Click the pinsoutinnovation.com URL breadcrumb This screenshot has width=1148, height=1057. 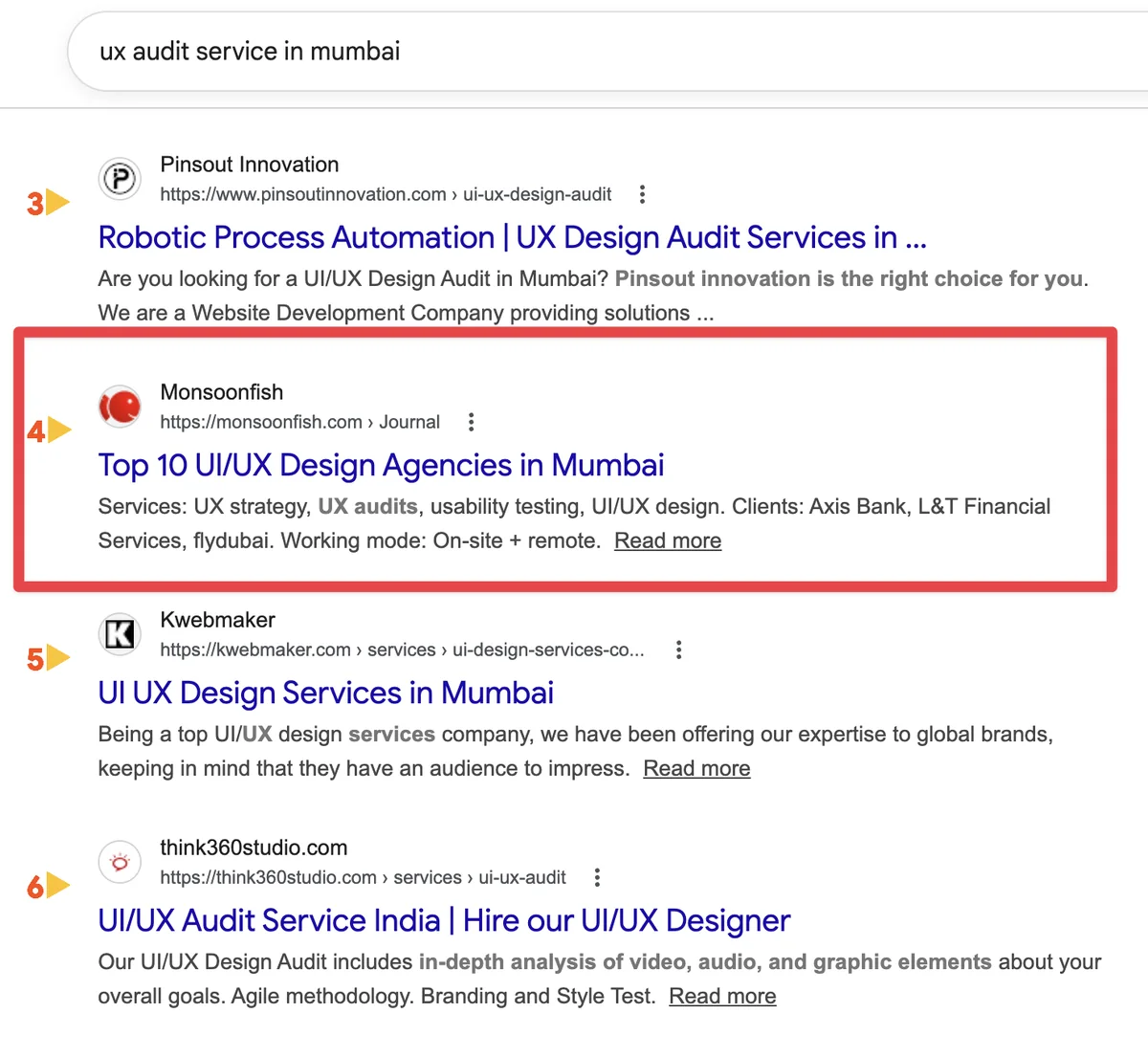pos(386,194)
